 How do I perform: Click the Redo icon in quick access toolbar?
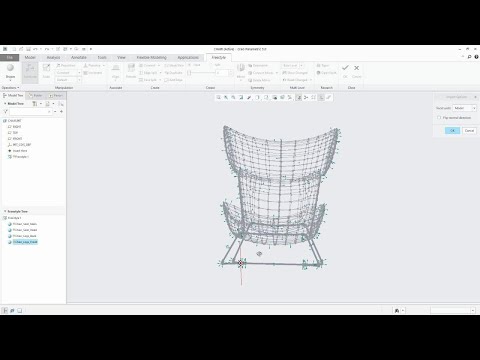pos(47,49)
